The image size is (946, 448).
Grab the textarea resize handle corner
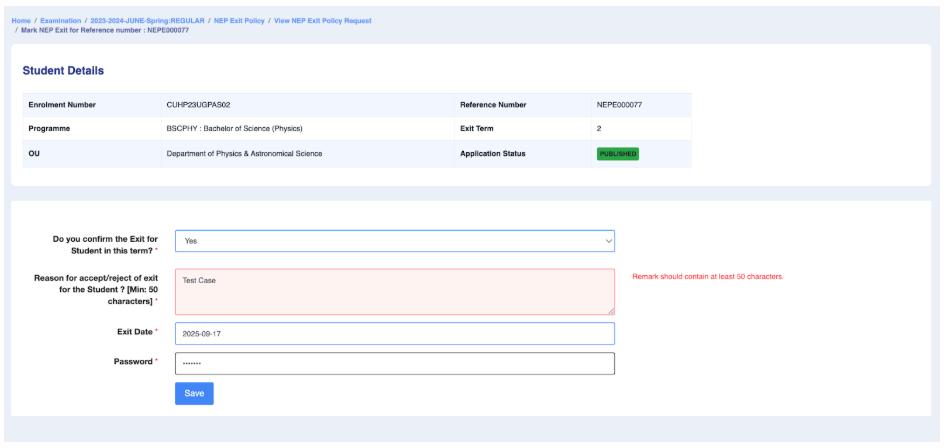coord(611,311)
